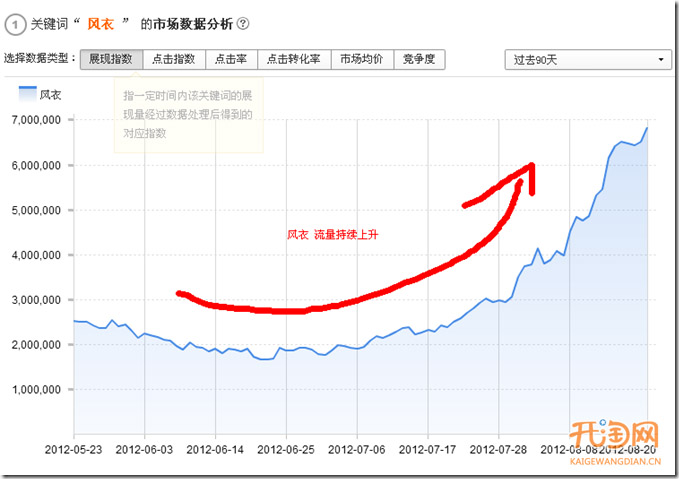The width and height of the screenshot is (679, 479).
Task: Click the help question mark icon beside title
Action: coord(244,23)
